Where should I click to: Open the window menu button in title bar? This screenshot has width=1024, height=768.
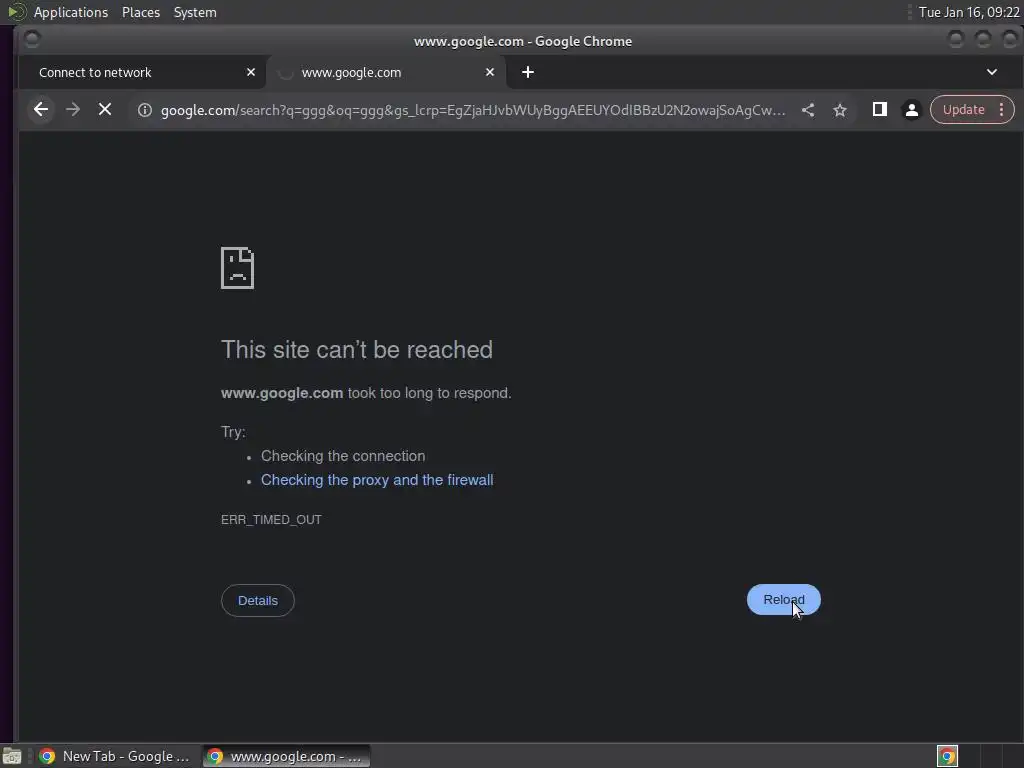click(32, 40)
